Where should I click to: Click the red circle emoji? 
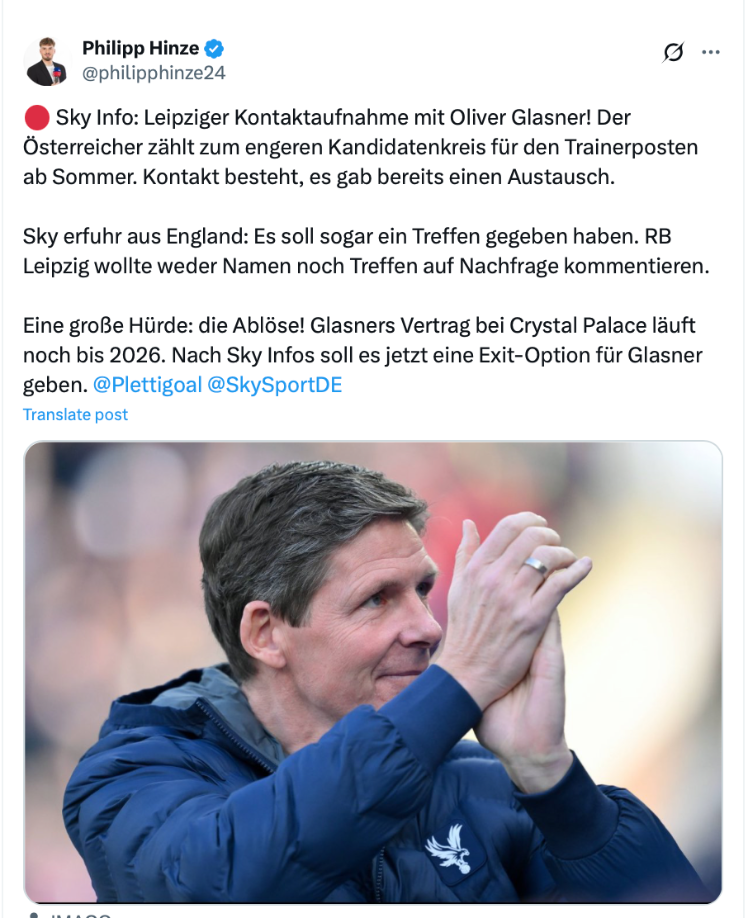[36, 118]
